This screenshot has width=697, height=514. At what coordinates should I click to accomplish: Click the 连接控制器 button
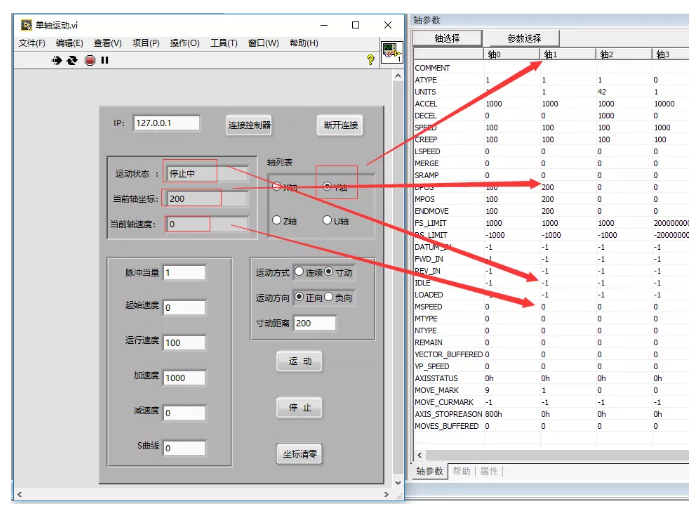[249, 125]
